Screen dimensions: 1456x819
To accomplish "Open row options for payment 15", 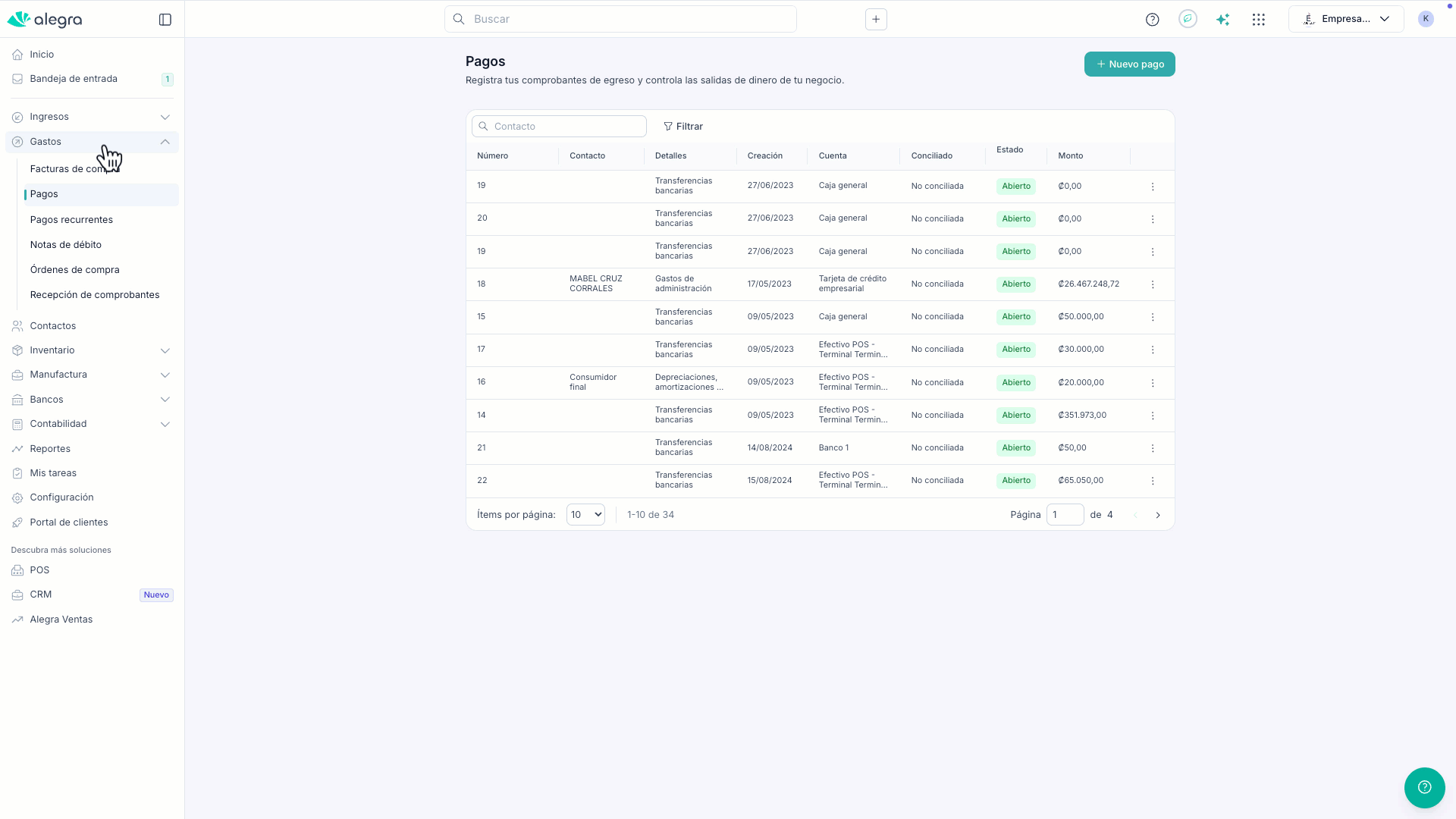I will 1153,317.
